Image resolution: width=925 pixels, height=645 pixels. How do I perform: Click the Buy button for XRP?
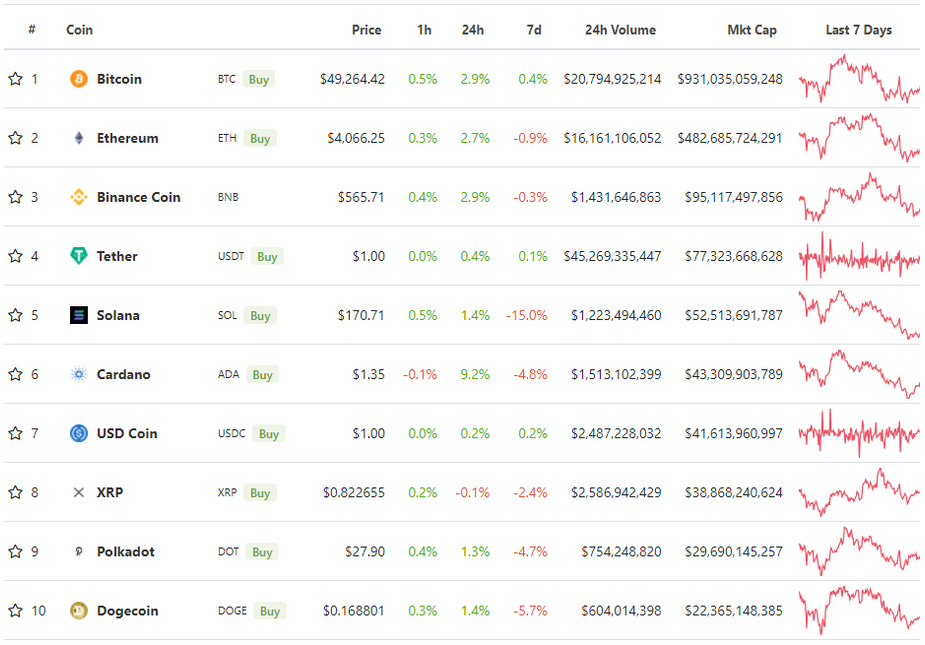260,492
